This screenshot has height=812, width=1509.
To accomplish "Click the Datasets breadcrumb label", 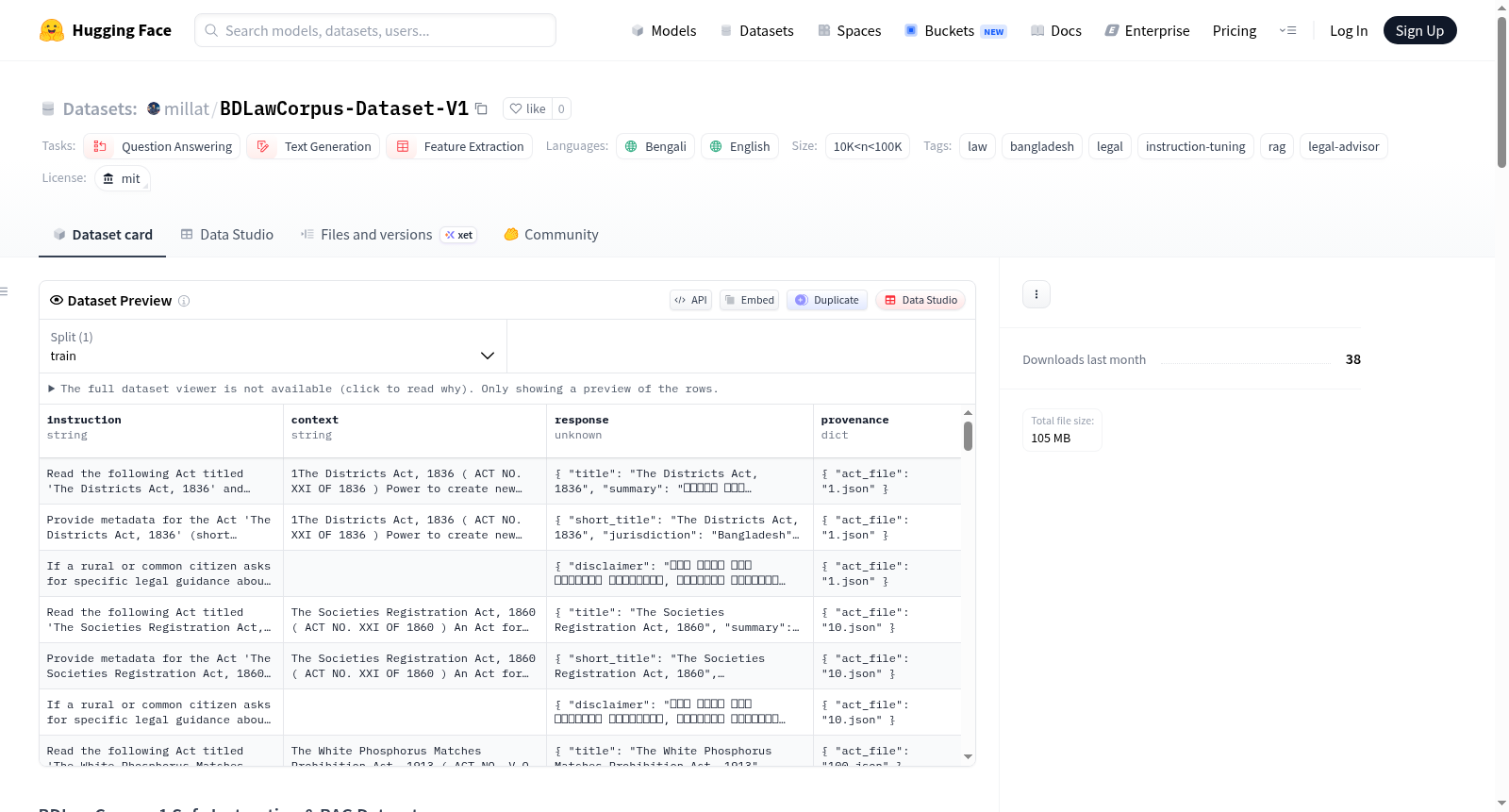I will [x=100, y=108].
